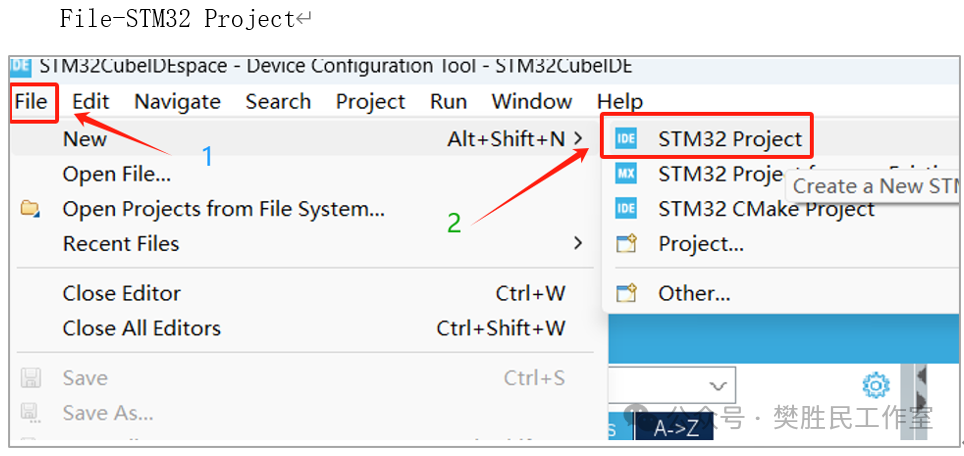Expand the Recent Files submenu
Screen dimensions: 964x456
[x=302, y=243]
